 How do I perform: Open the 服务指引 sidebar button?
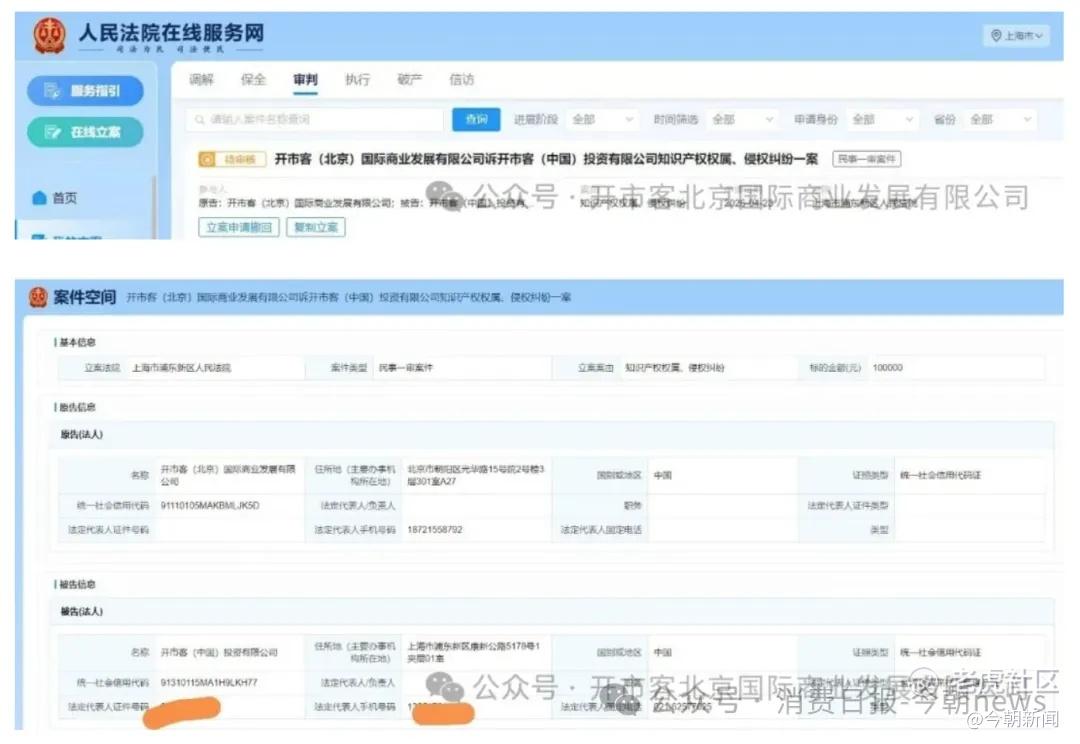tap(85, 91)
